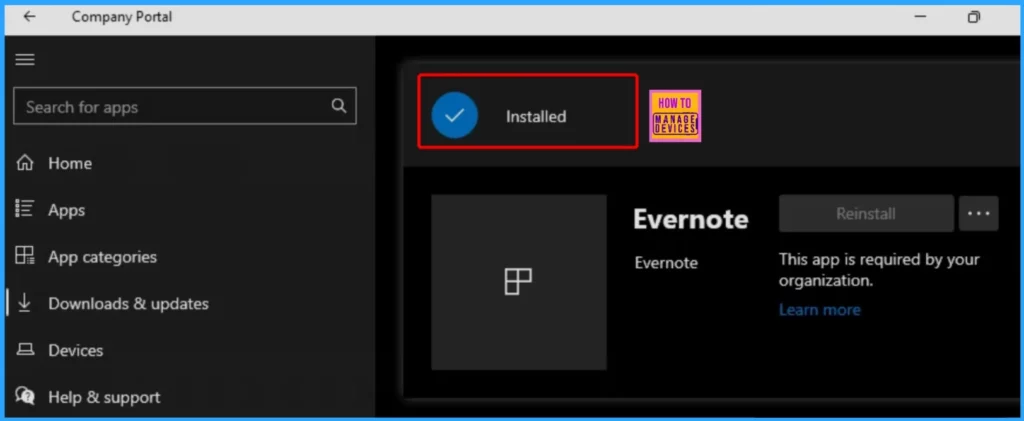Click the Reinstall button
1024x421 pixels.
pyautogui.click(x=866, y=213)
